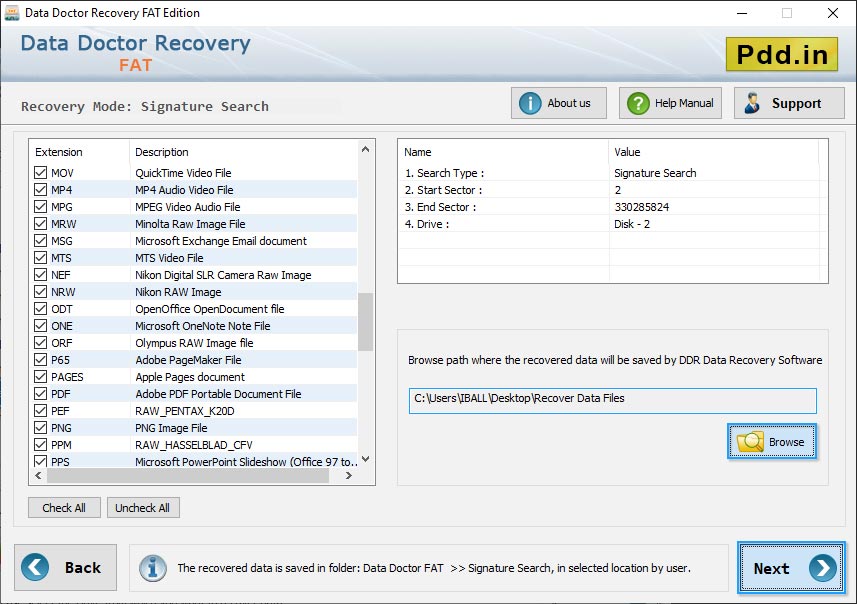Select the QuickTime Video File description
The image size is (857, 604).
tap(183, 173)
